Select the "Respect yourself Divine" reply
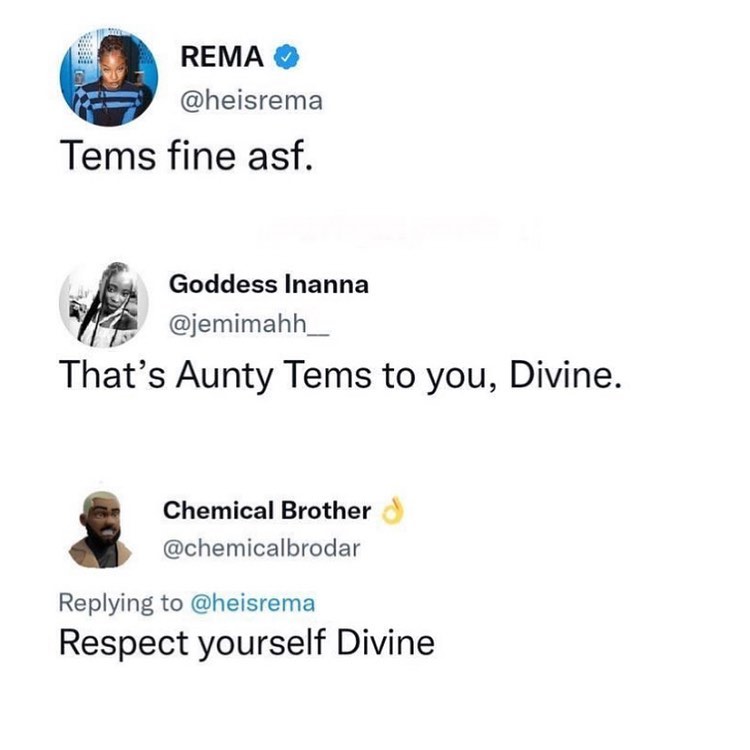The image size is (750, 750). pos(246,643)
